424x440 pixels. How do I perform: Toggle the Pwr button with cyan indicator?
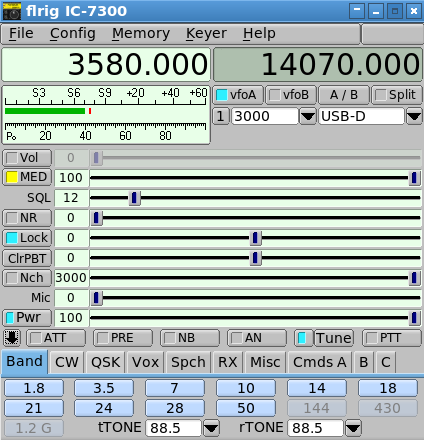(x=27, y=318)
